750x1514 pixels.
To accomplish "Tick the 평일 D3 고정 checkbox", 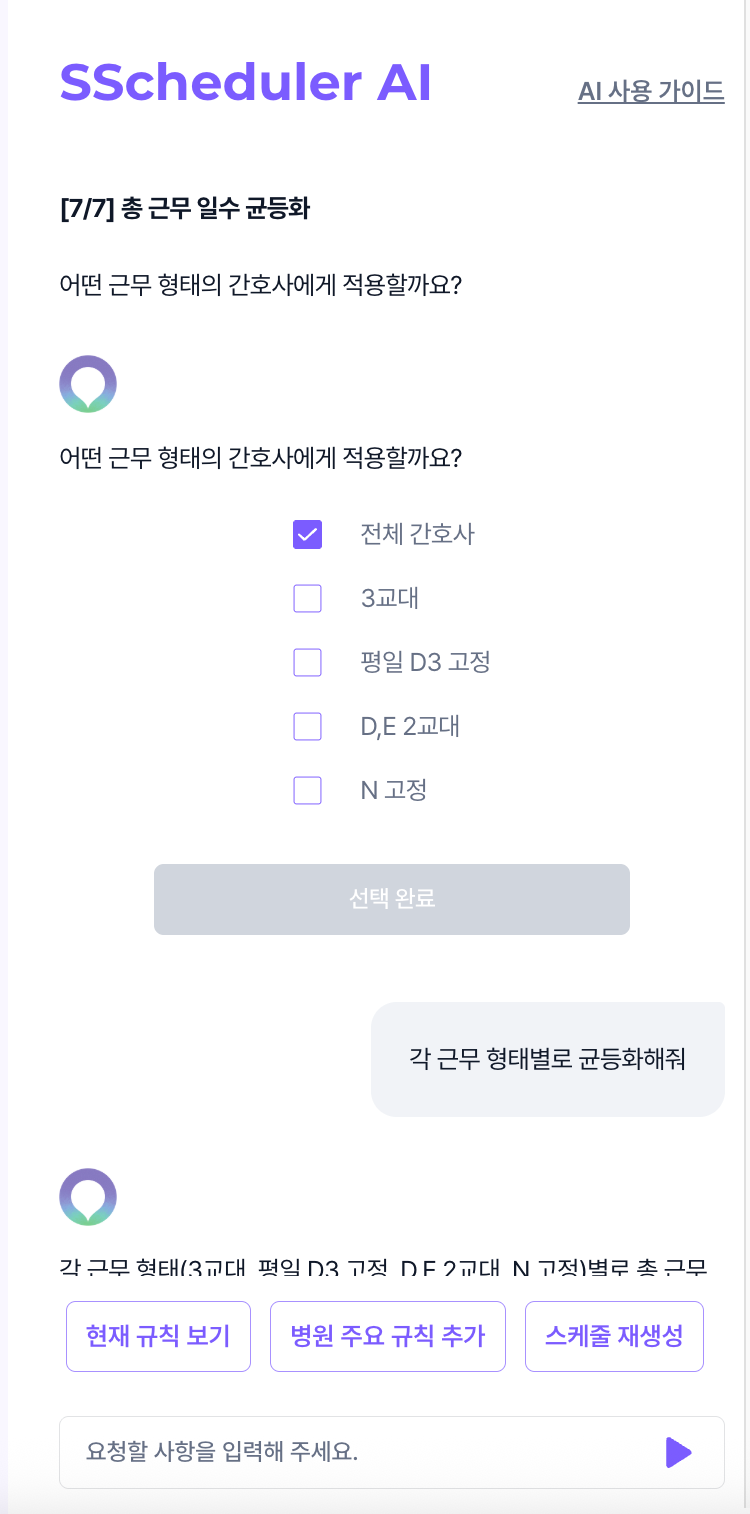I will click(x=307, y=663).
